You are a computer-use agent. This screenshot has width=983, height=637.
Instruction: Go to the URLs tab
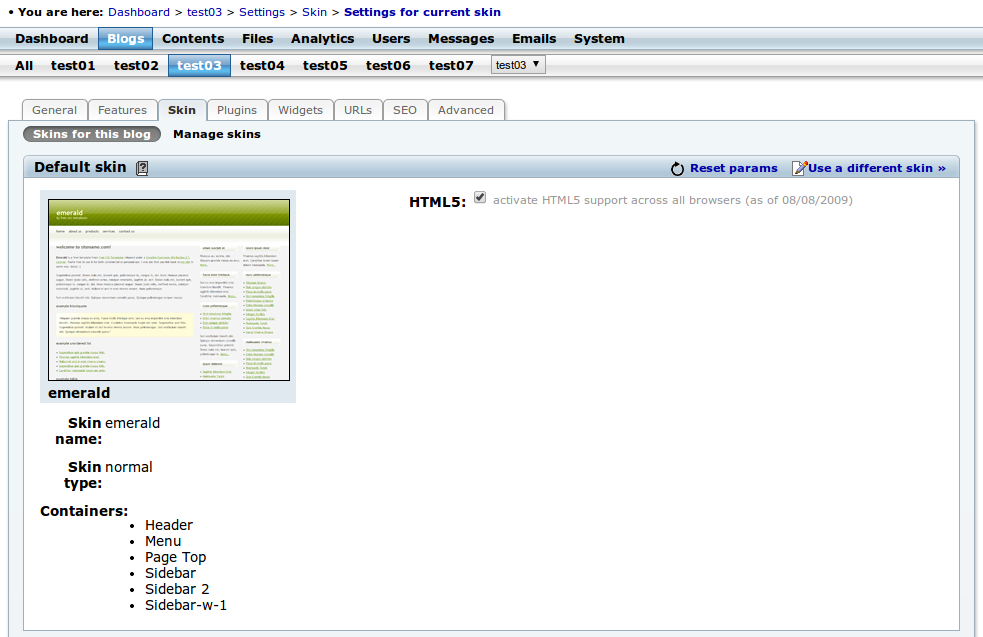tap(358, 110)
